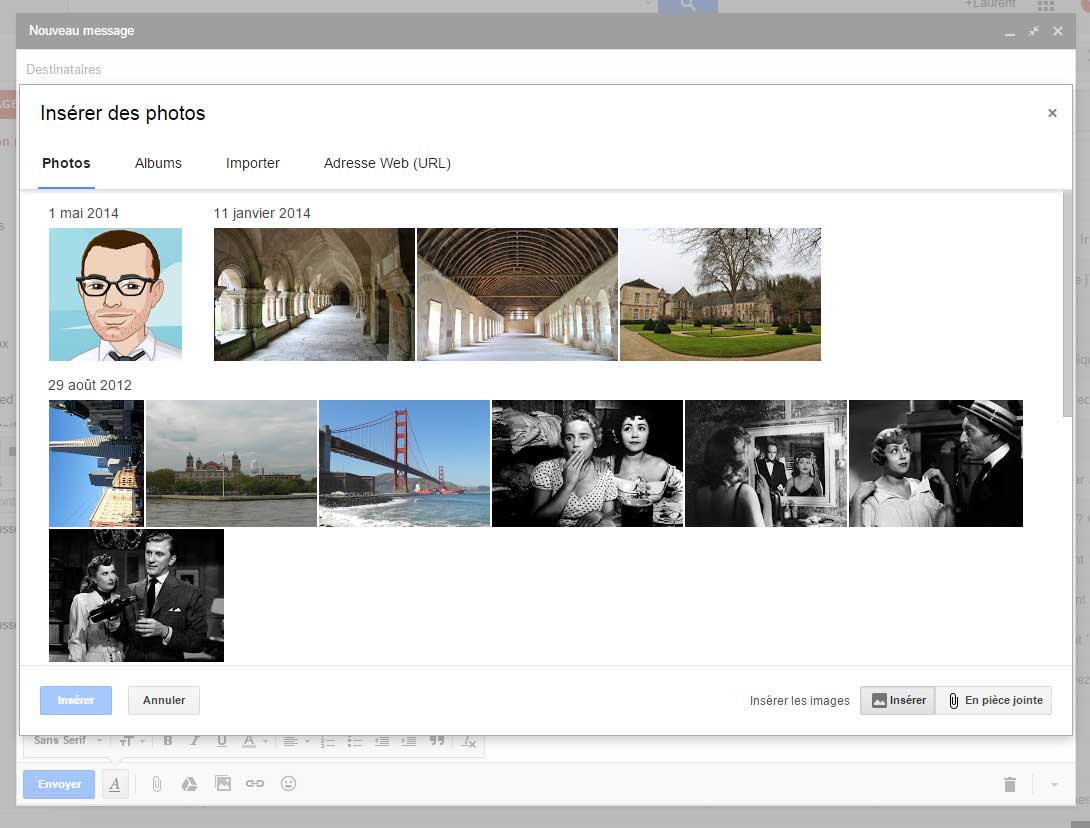Close the Insérer des photos dialog
Image resolution: width=1090 pixels, height=828 pixels.
(x=1052, y=113)
